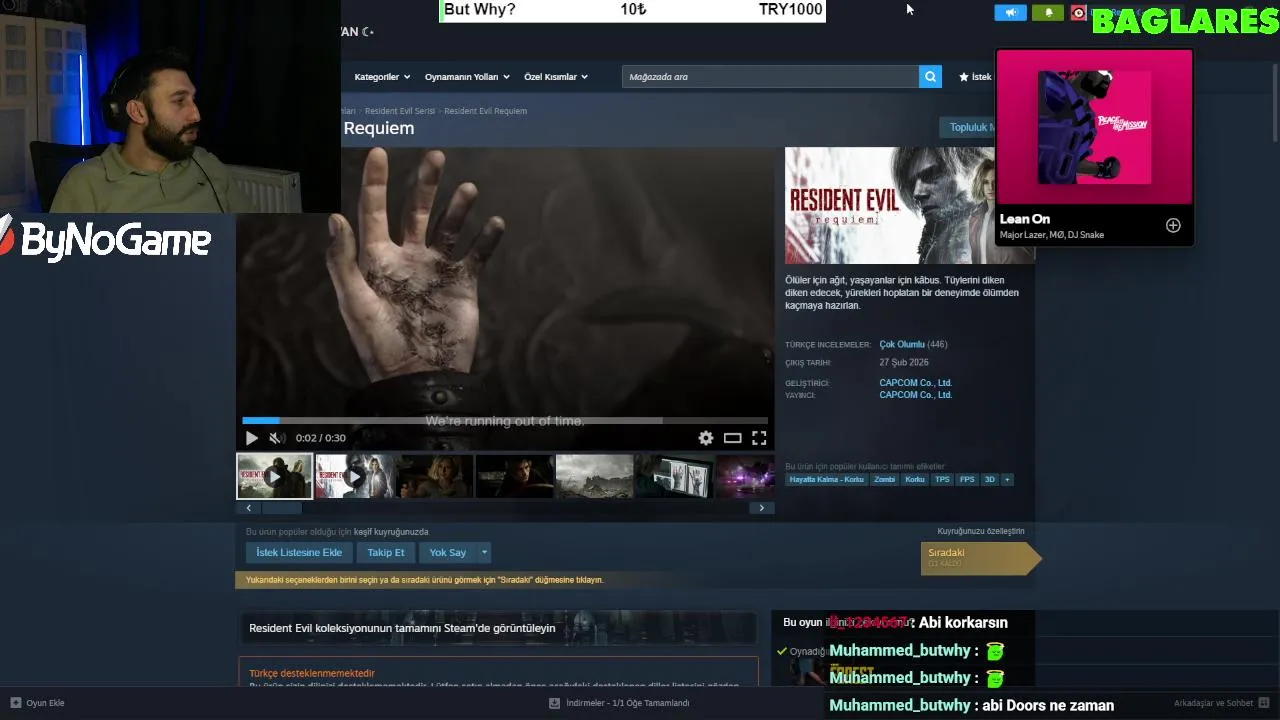Open the Kategoriler dropdown menu
The height and width of the screenshot is (720, 1280).
(x=381, y=77)
